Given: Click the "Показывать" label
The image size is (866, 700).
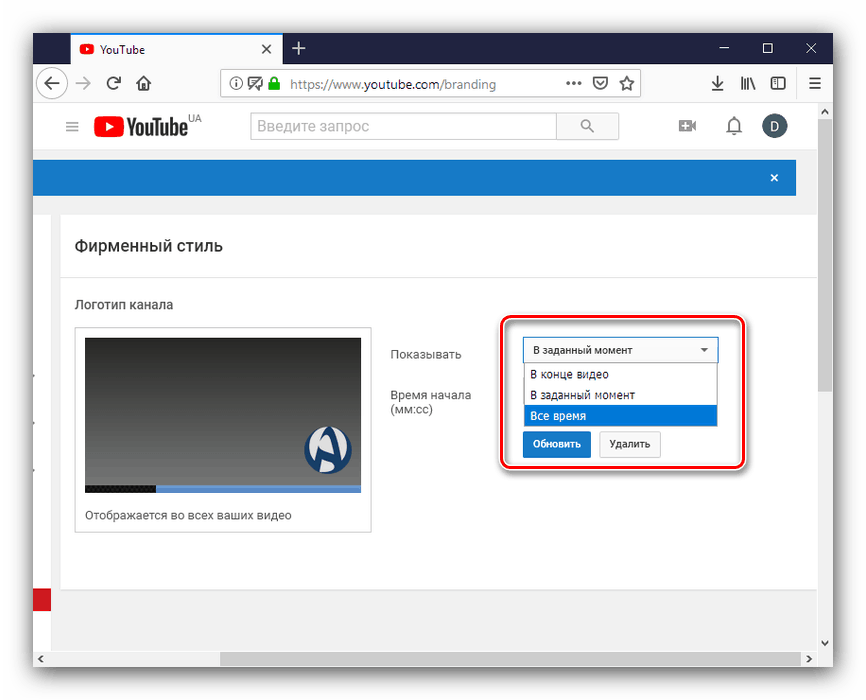Looking at the screenshot, I should click(x=426, y=355).
